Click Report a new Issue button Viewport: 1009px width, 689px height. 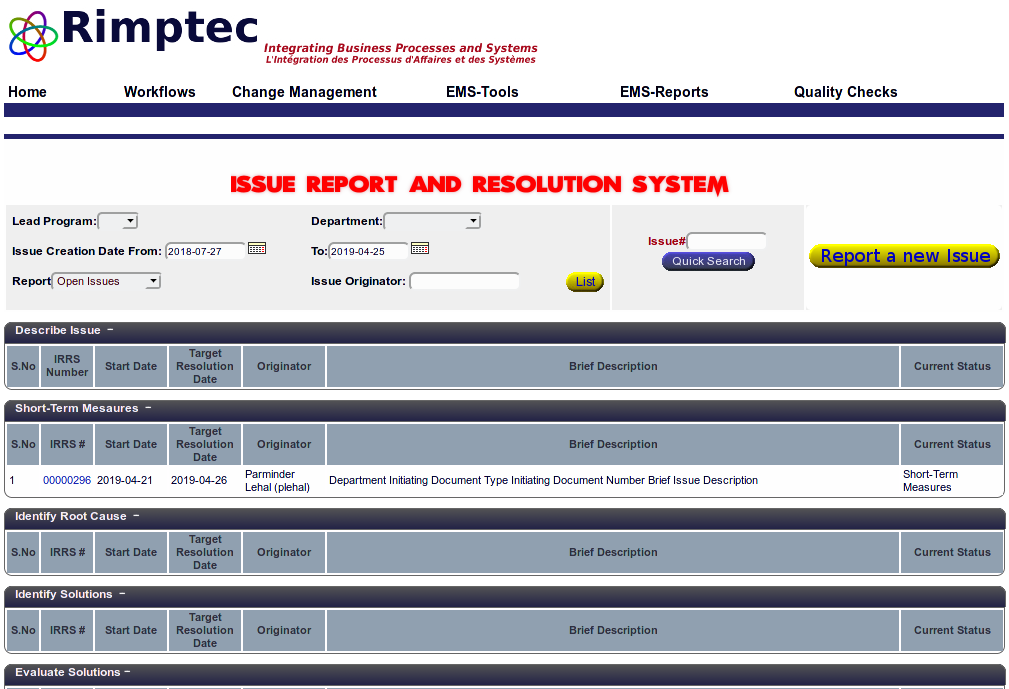click(904, 256)
